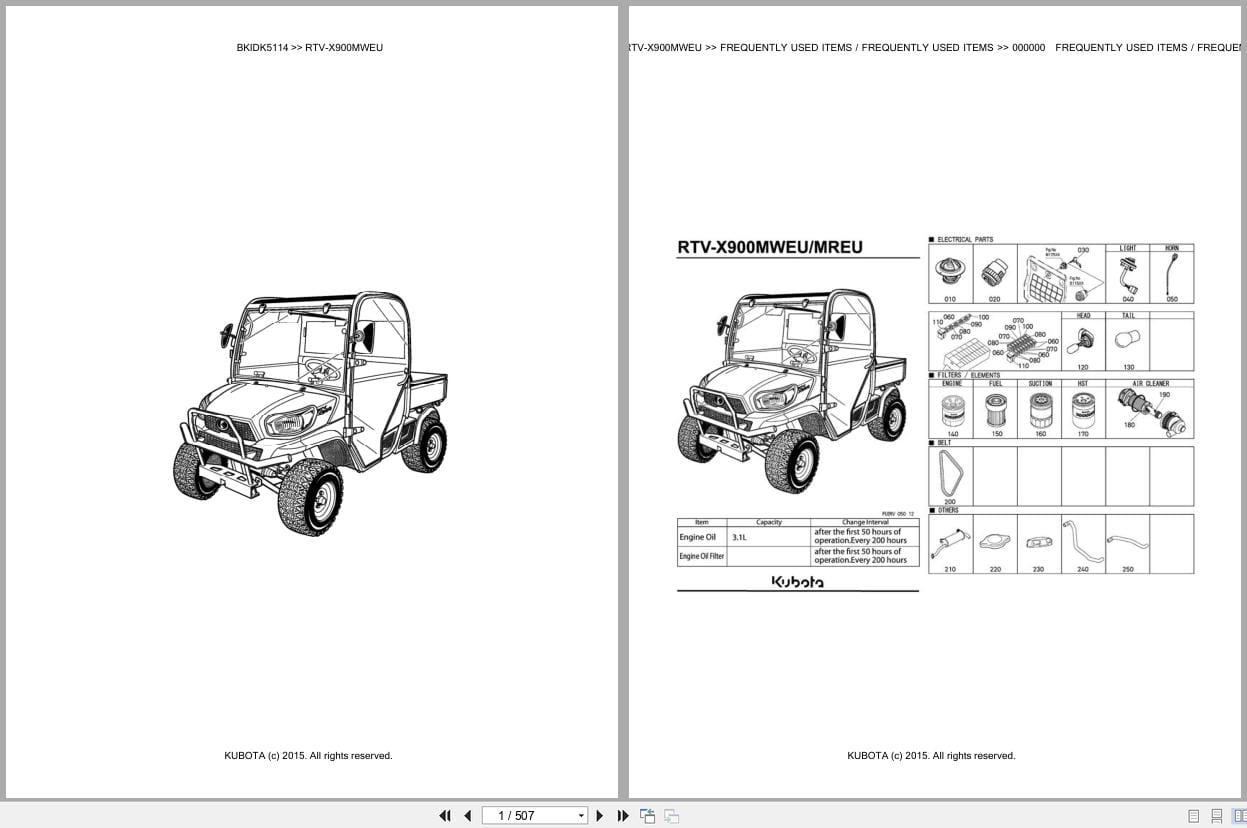Viewport: 1247px width, 828px height.
Task: Select TAIL bulb part 130
Action: tap(1128, 342)
